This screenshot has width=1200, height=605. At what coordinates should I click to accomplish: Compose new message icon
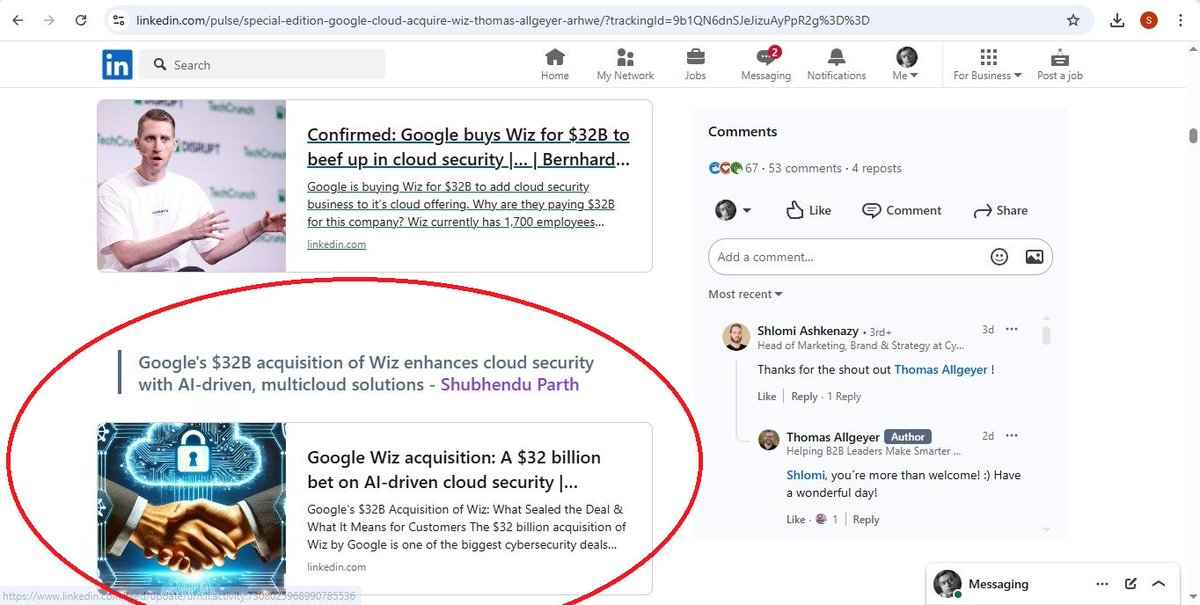click(x=1131, y=584)
